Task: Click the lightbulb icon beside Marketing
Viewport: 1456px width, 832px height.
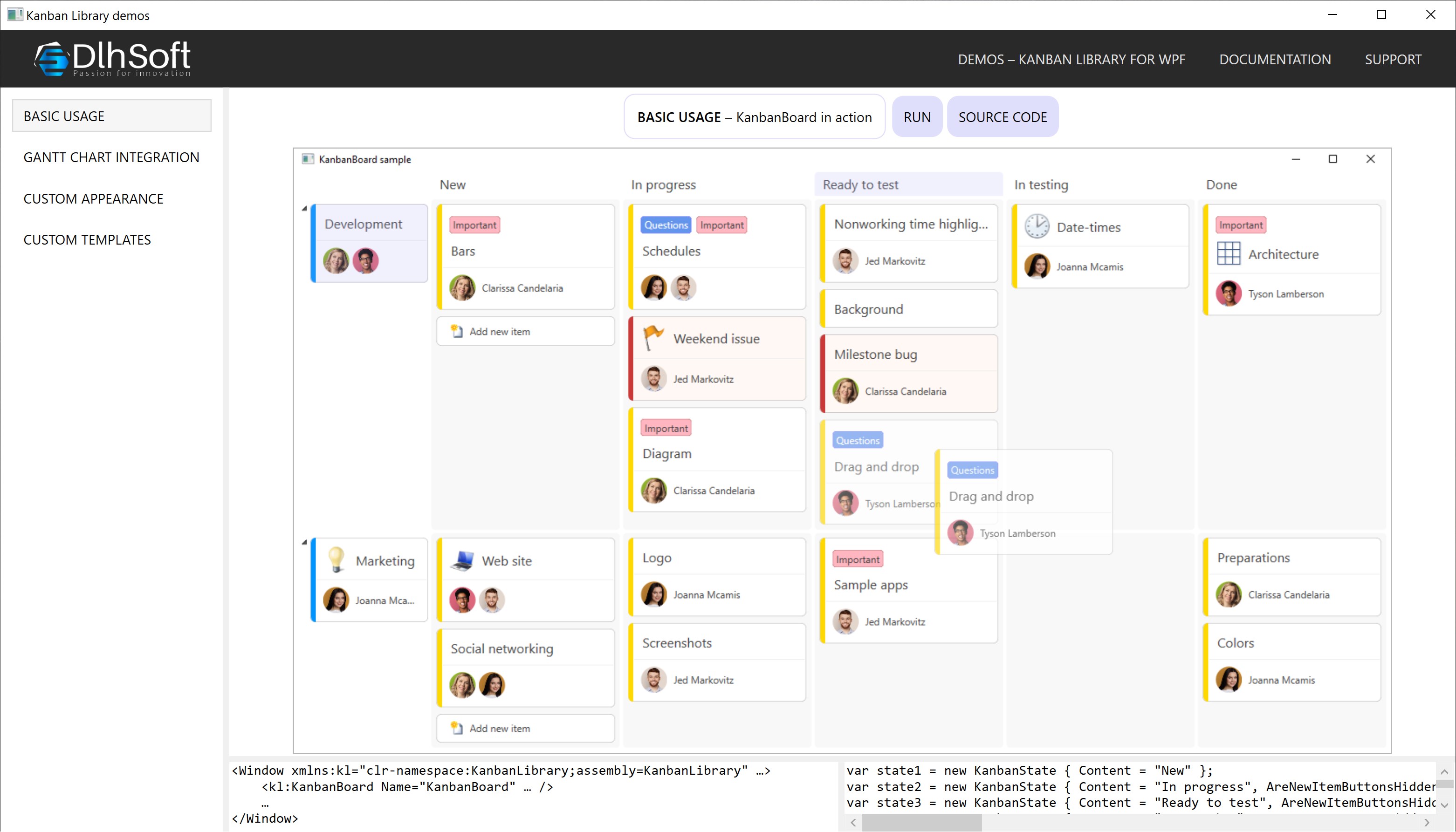Action: 337,559
